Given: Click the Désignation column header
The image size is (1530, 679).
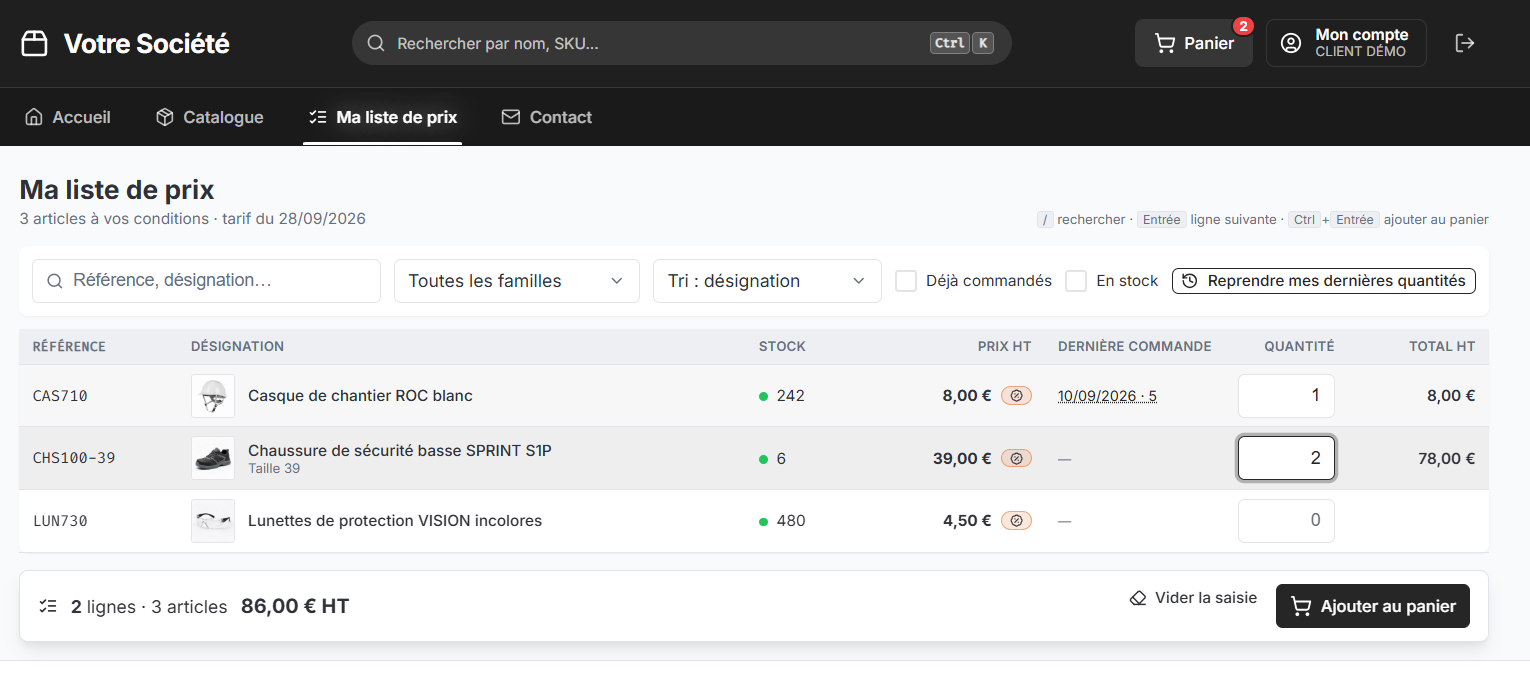Looking at the screenshot, I should 237,347.
